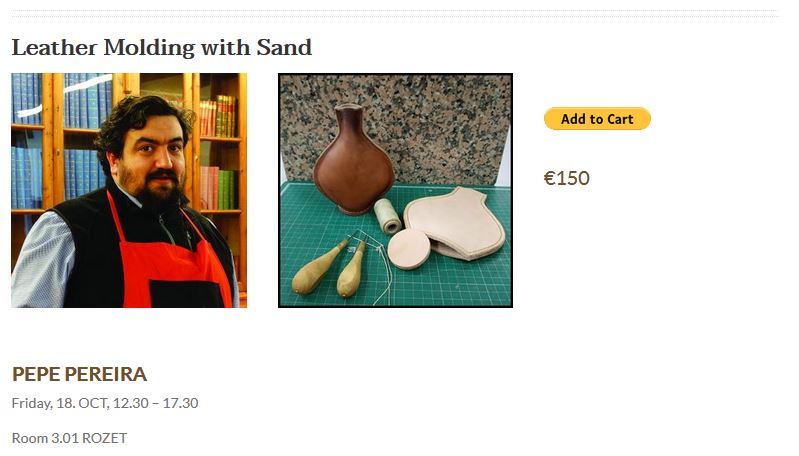
Task: Click the PEPE PEREIRA instructor name
Action: [x=79, y=374]
